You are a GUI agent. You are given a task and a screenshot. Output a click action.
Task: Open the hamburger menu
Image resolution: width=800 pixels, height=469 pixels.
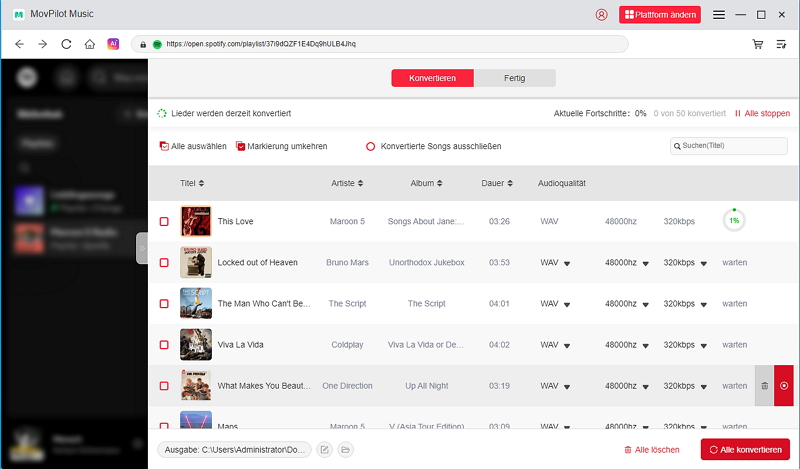(719, 15)
